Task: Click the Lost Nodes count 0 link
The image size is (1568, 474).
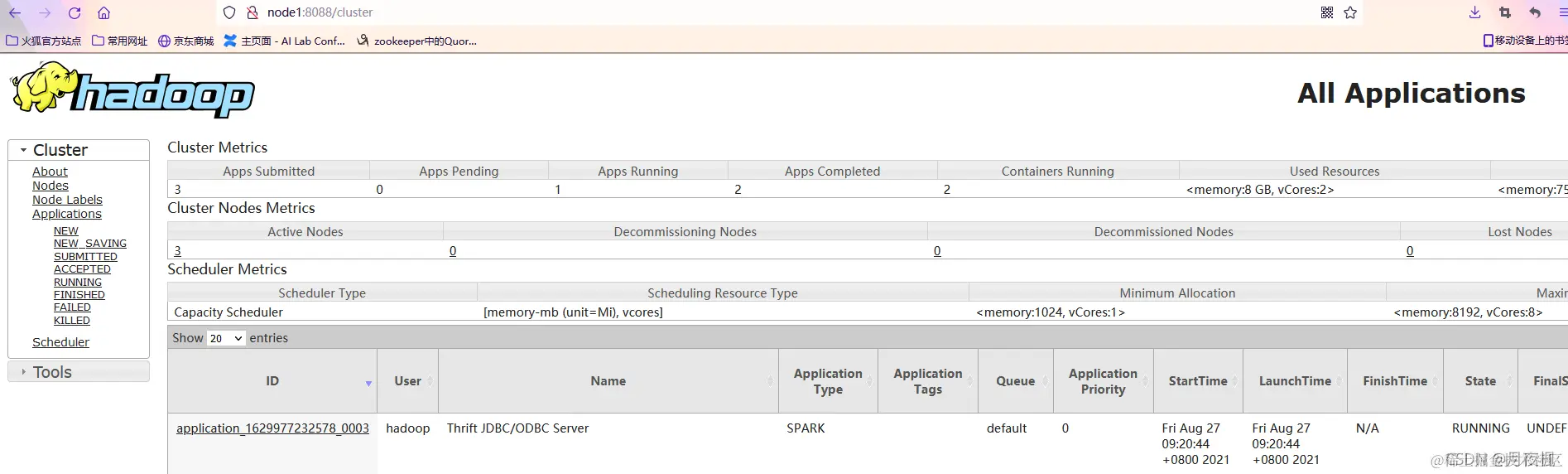Action: [x=1410, y=251]
